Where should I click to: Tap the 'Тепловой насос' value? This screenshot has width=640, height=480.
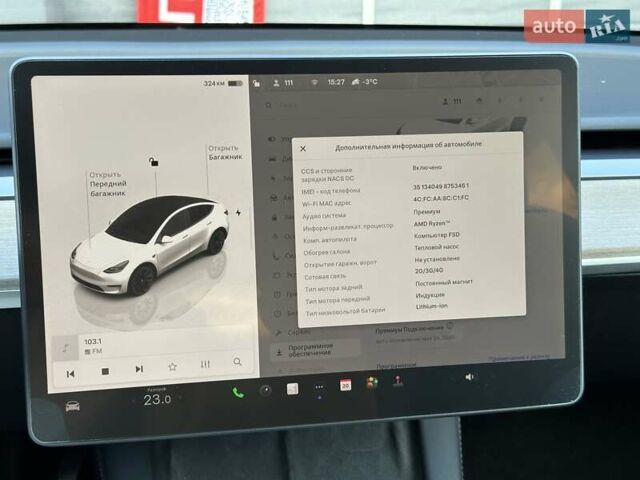click(437, 247)
